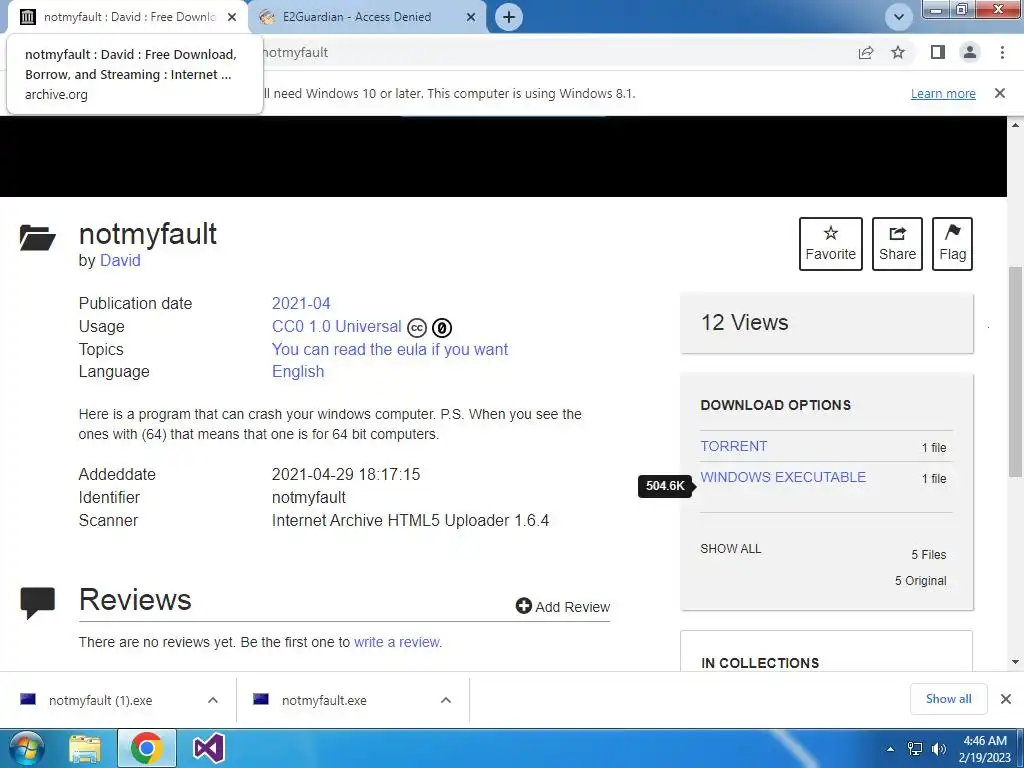Open Chrome's three-dot menu
The image size is (1024, 768).
coord(1002,52)
